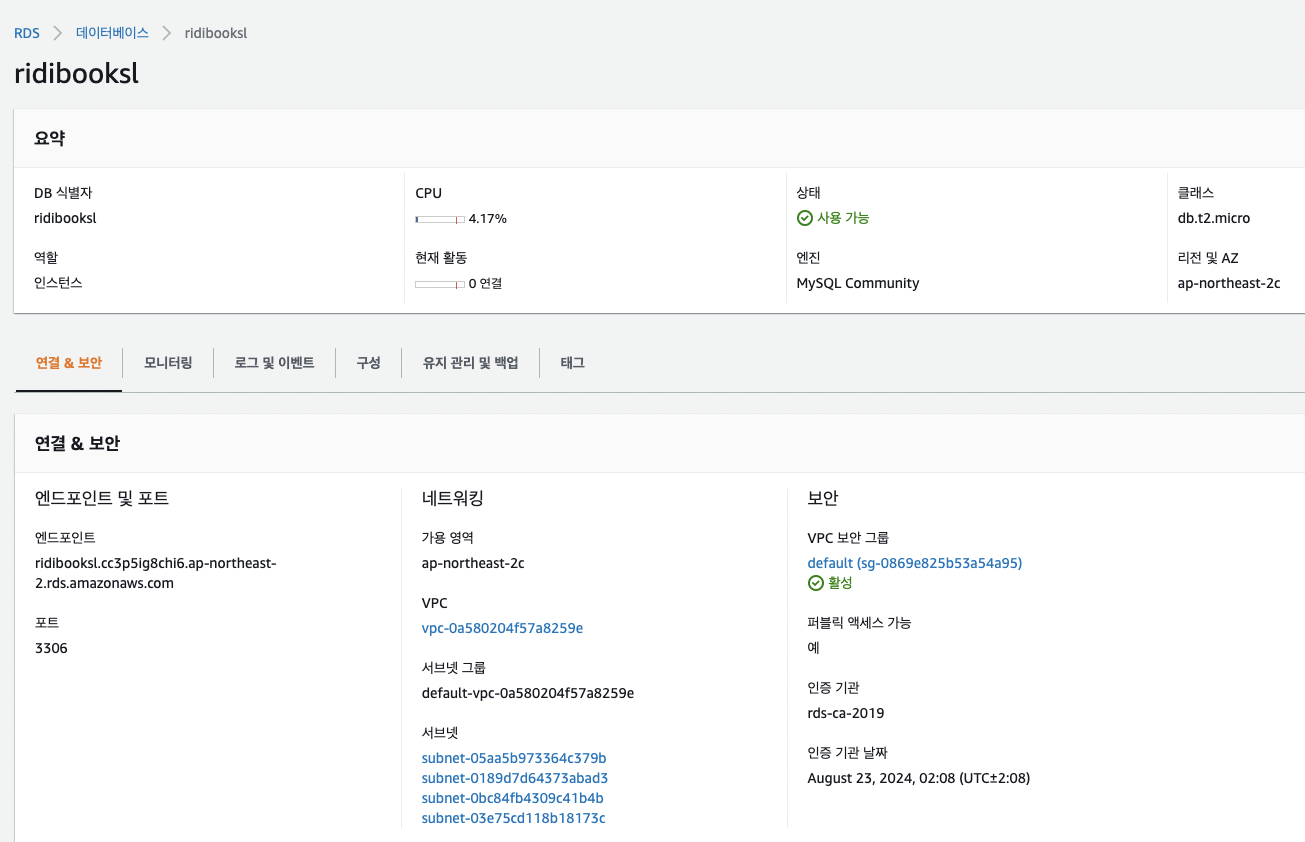This screenshot has width=1305, height=842.
Task: Click the VPC 보안 그룹 label
Action: (848, 538)
